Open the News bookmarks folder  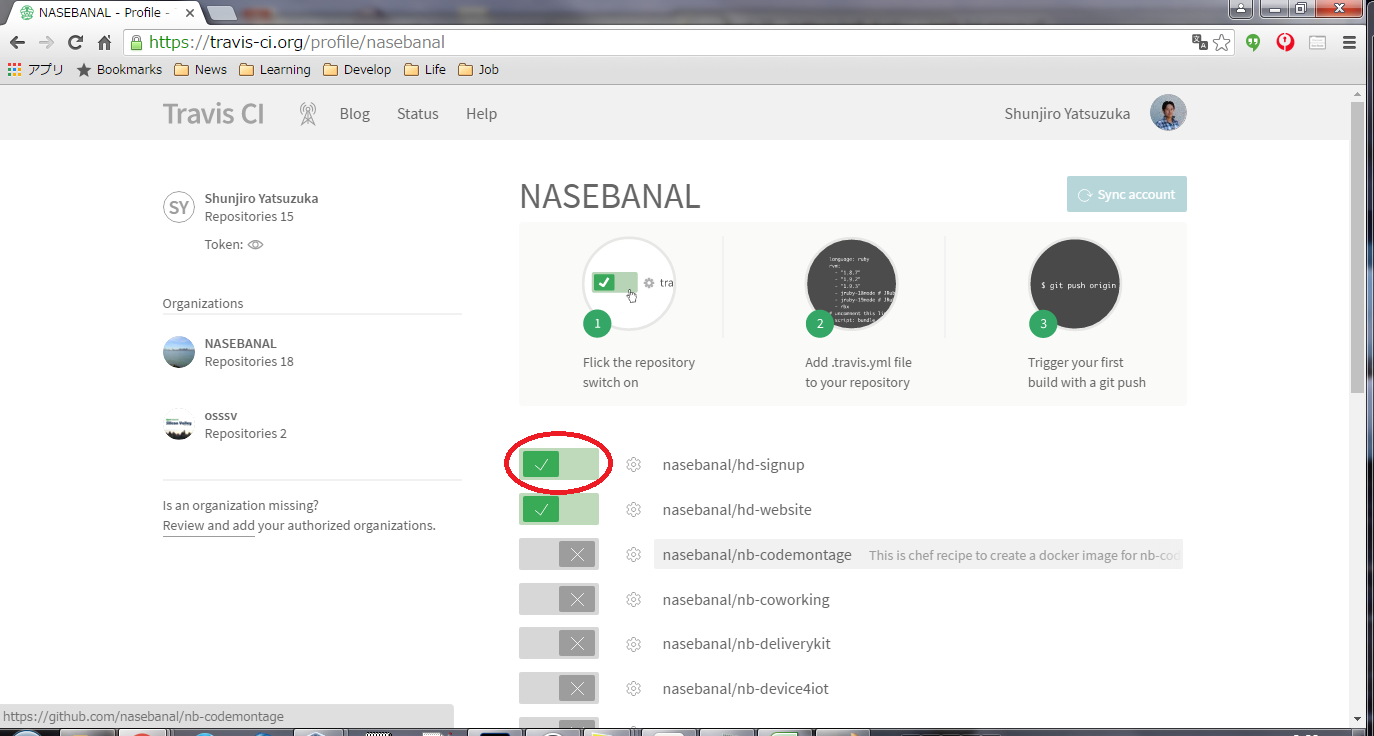point(200,69)
